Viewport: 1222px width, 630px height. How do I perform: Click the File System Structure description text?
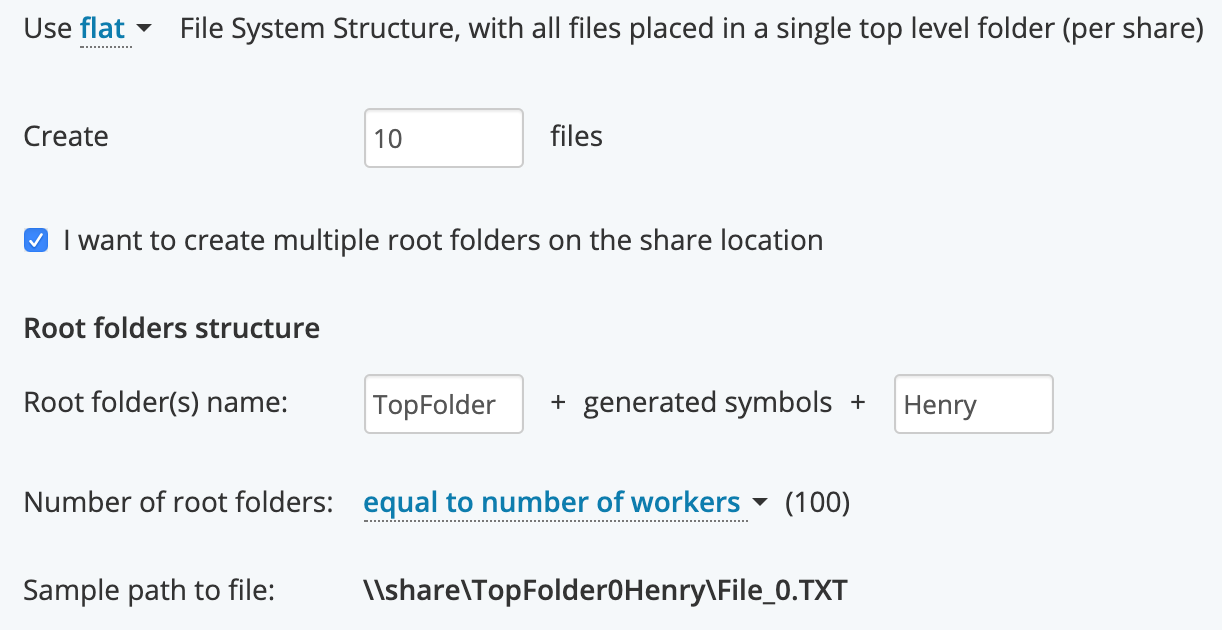[692, 28]
